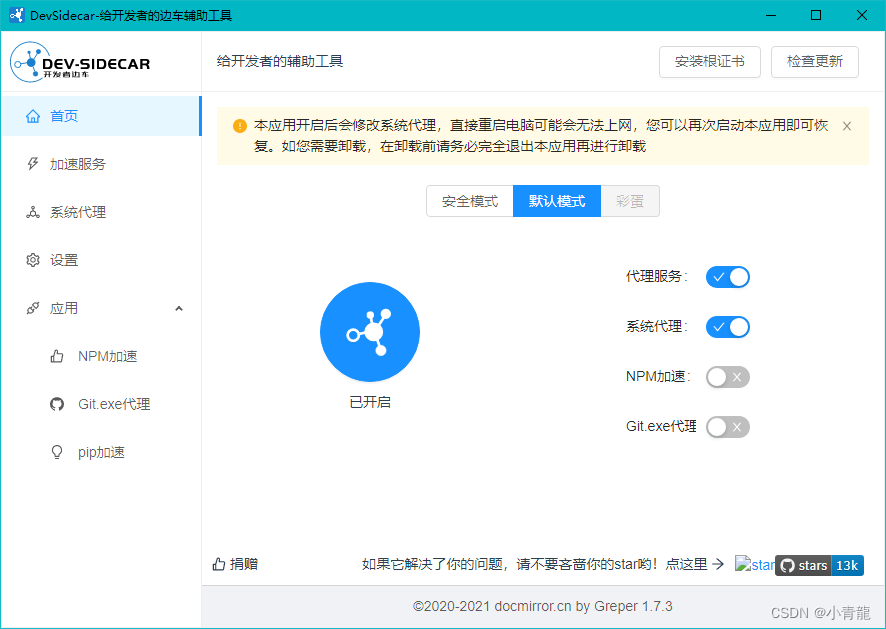Viewport: 886px width, 629px height.
Task: Turn off the 代理服务 switch
Action: coord(728,277)
